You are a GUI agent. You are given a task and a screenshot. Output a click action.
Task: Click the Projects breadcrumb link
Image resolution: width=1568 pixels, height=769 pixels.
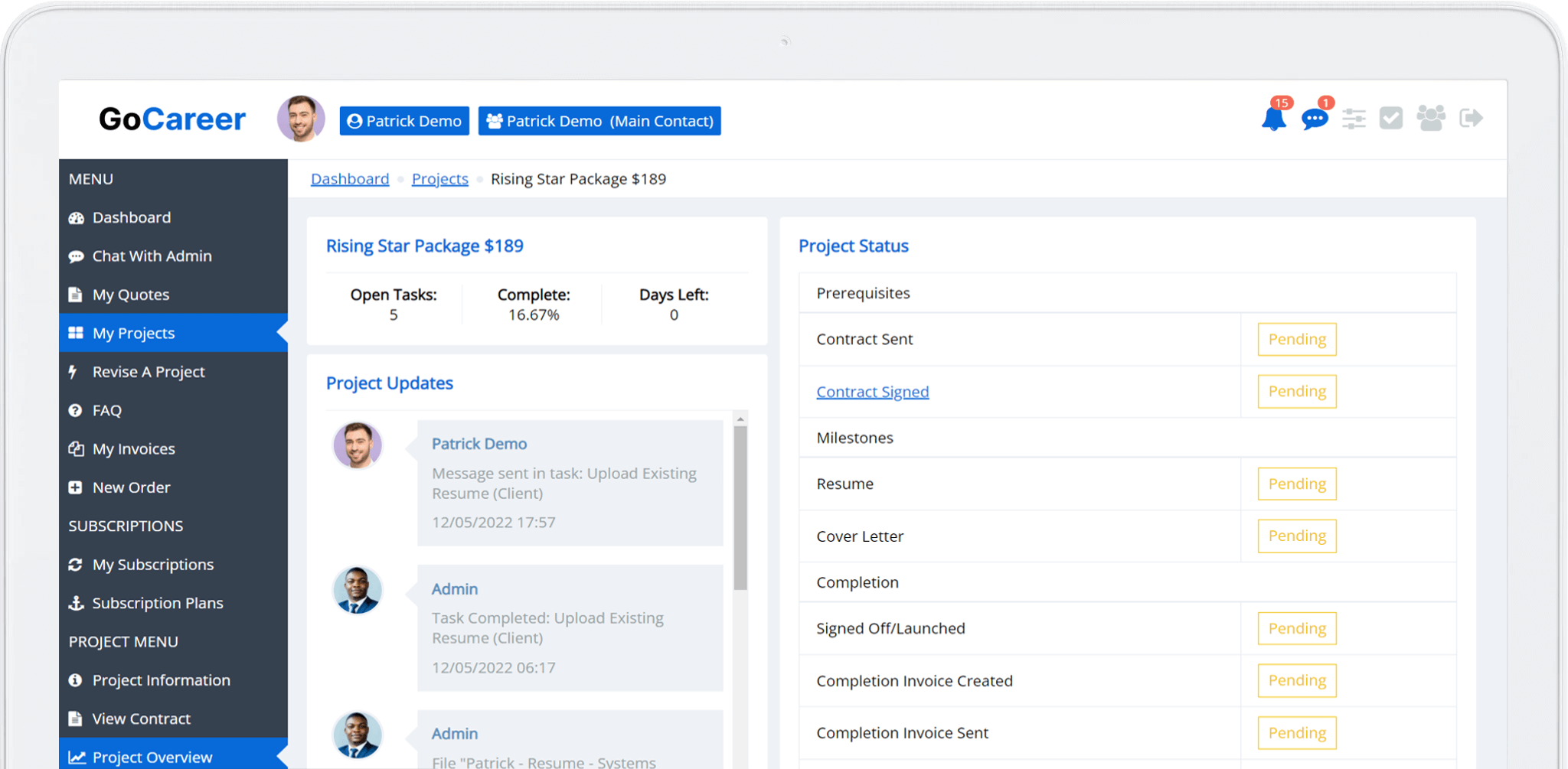pos(439,179)
